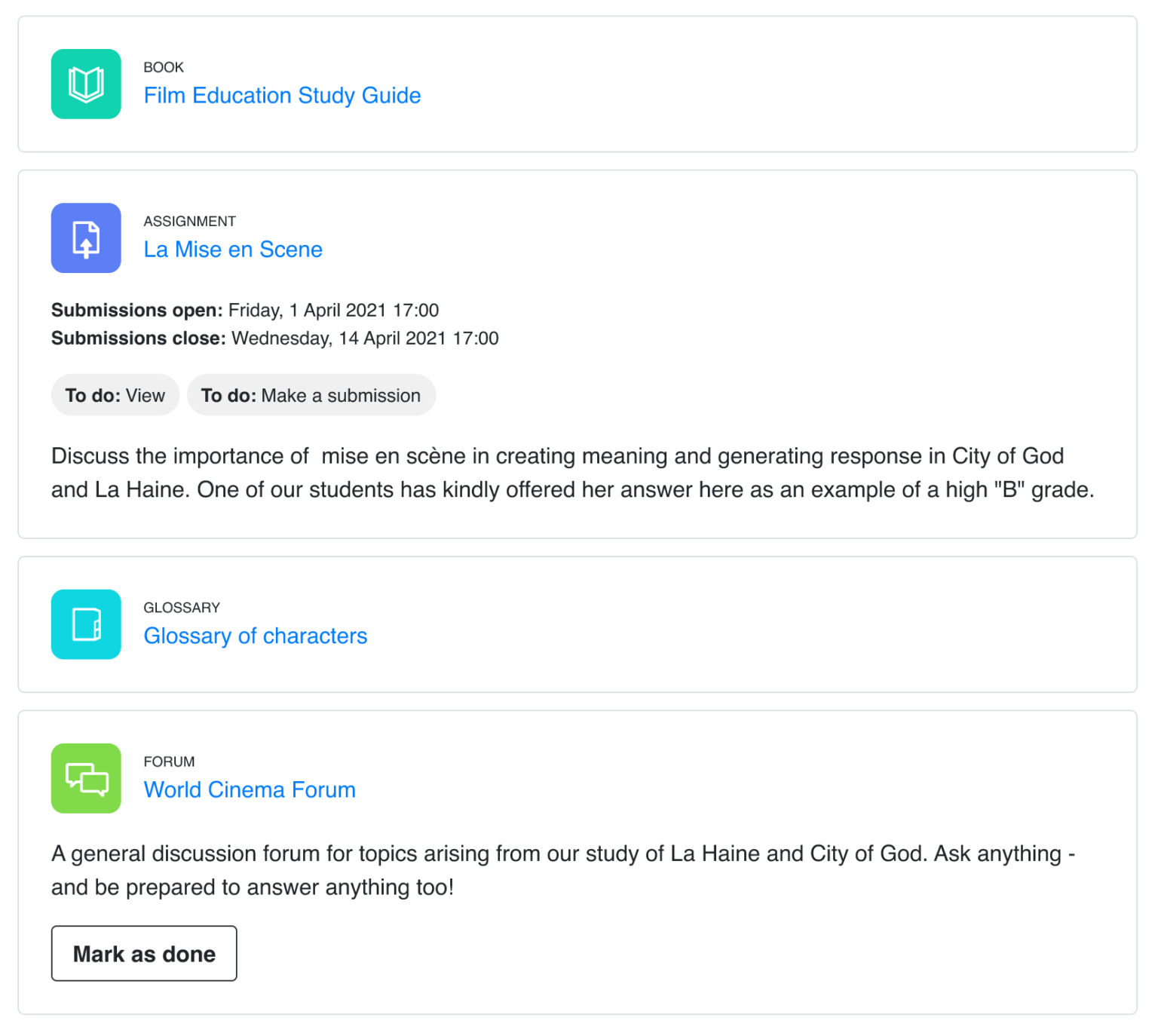1158x1036 pixels.
Task: Click the blue Assignment upload icon
Action: (x=86, y=238)
